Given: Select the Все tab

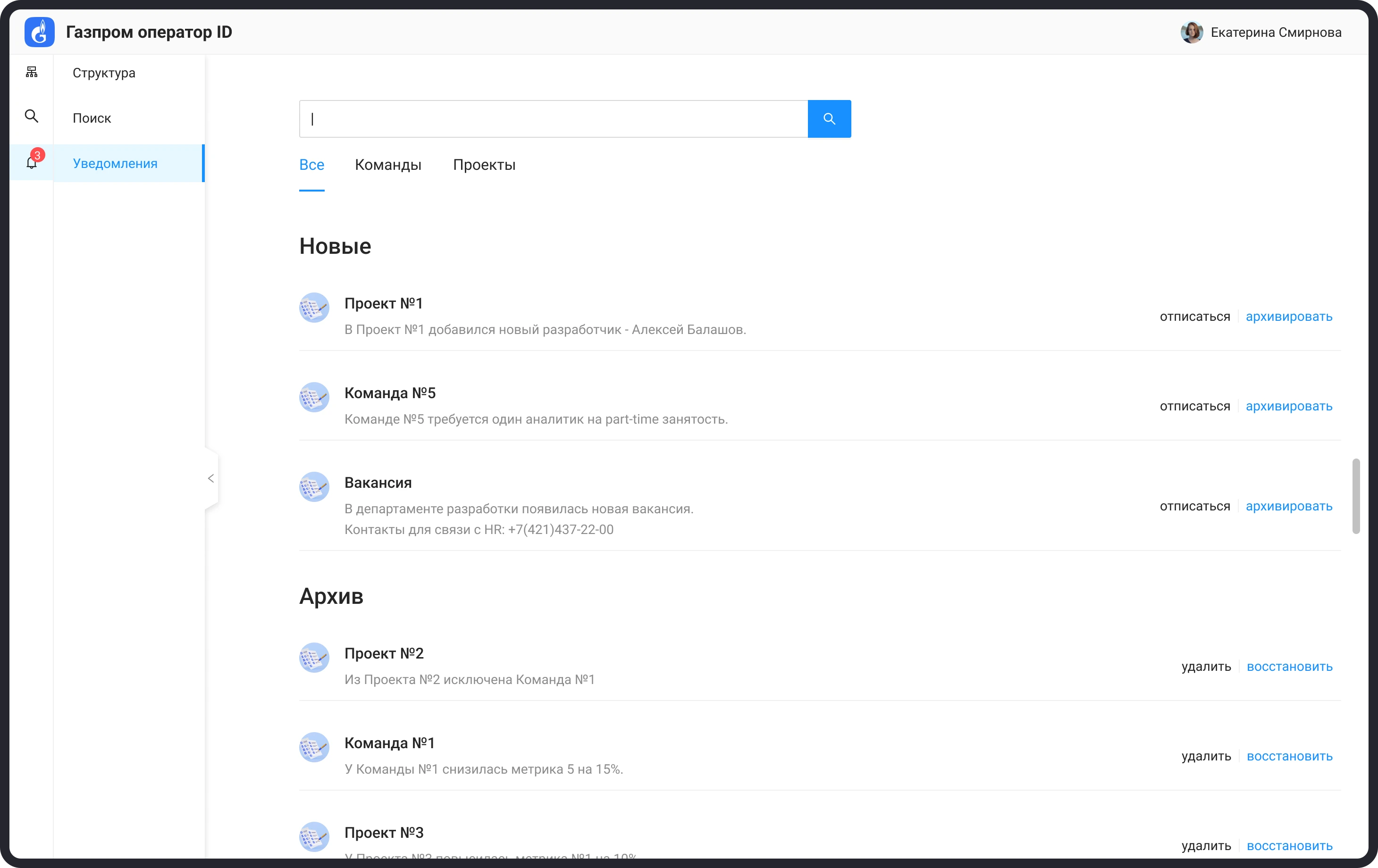Looking at the screenshot, I should 312,165.
